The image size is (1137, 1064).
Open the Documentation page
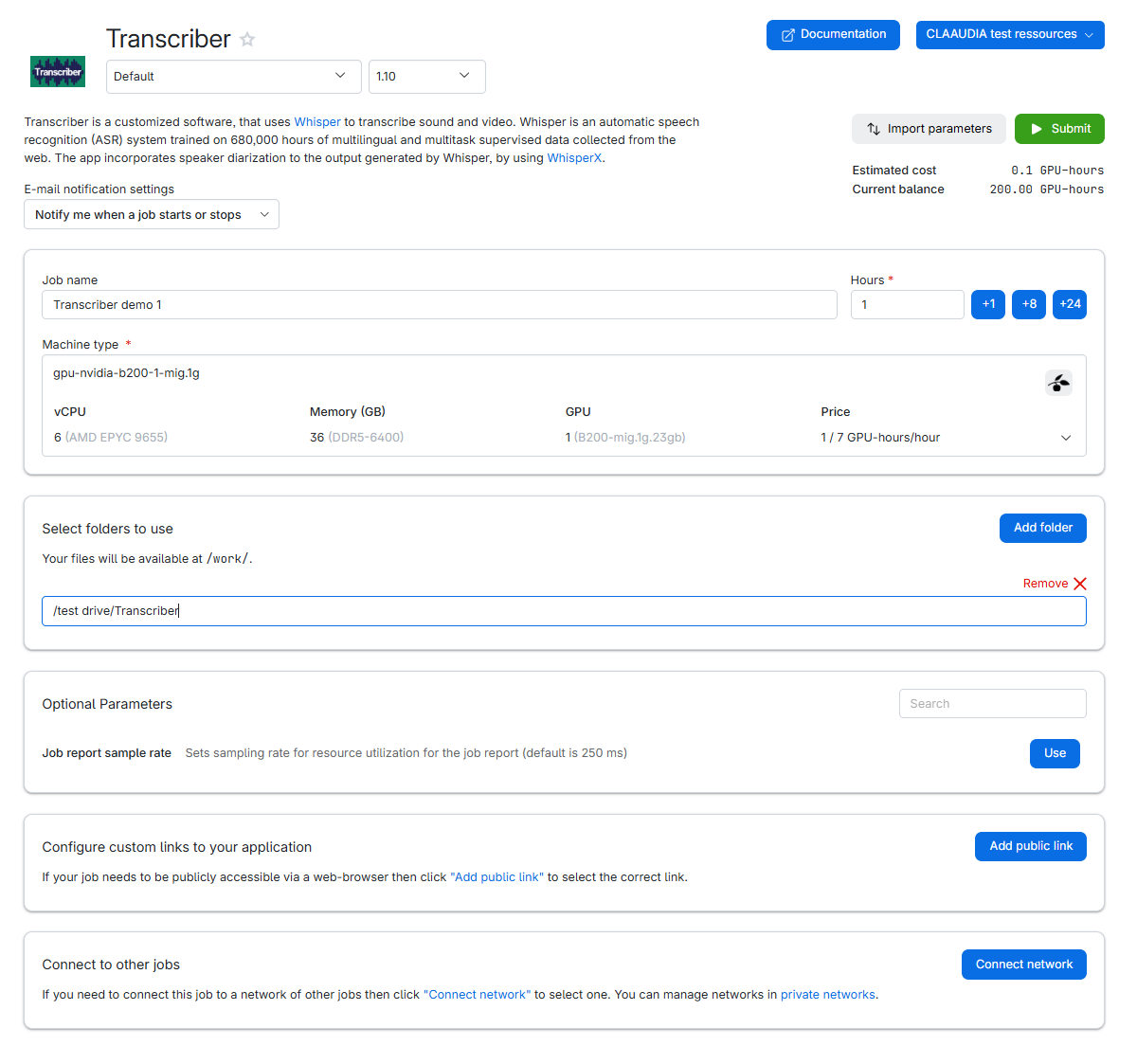(833, 34)
